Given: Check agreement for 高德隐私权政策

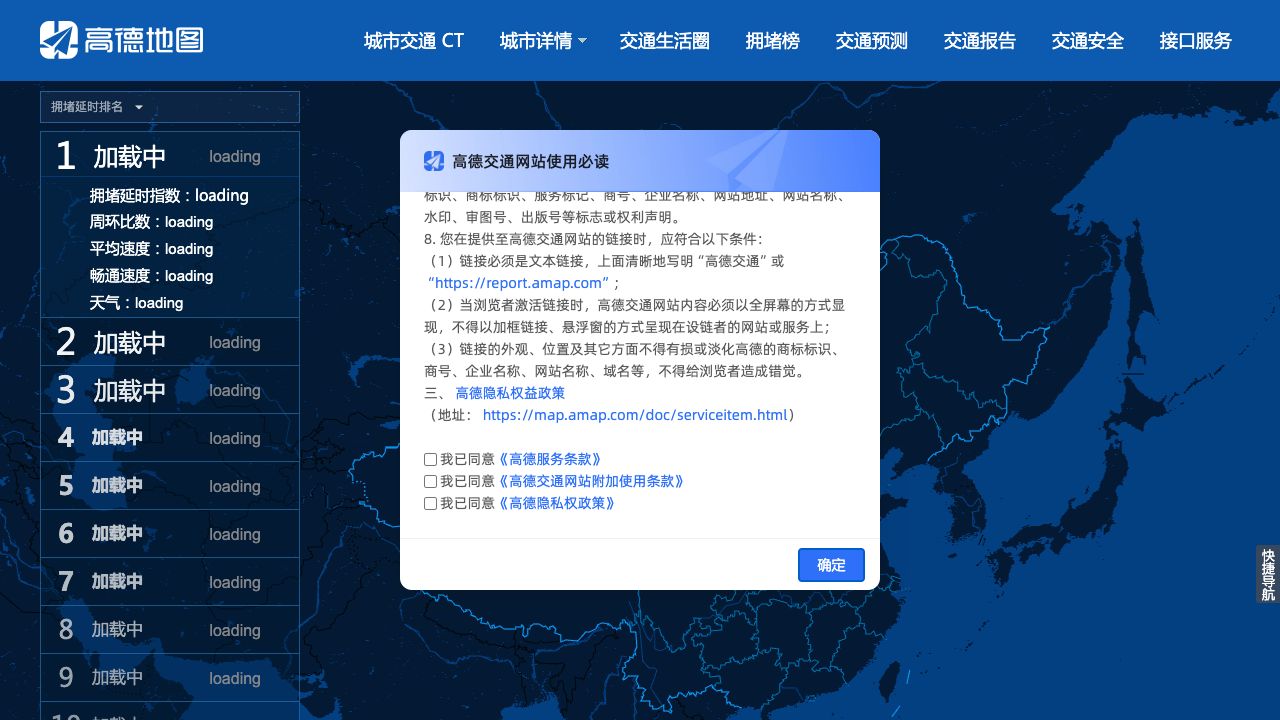Looking at the screenshot, I should (x=431, y=503).
